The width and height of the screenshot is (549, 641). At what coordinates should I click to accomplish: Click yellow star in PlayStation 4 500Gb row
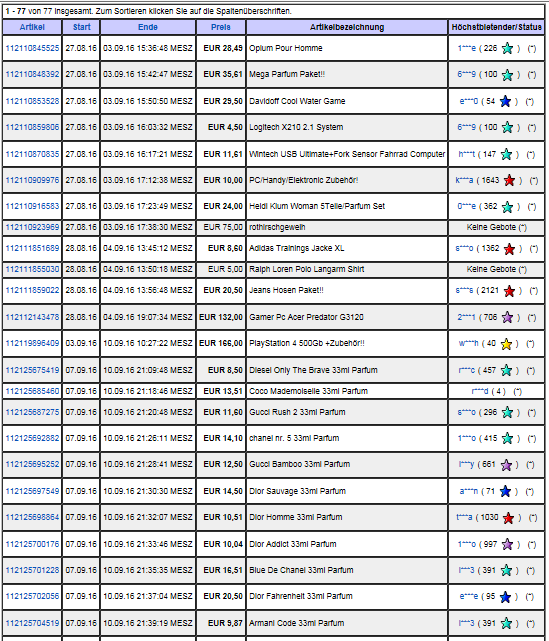coord(506,344)
